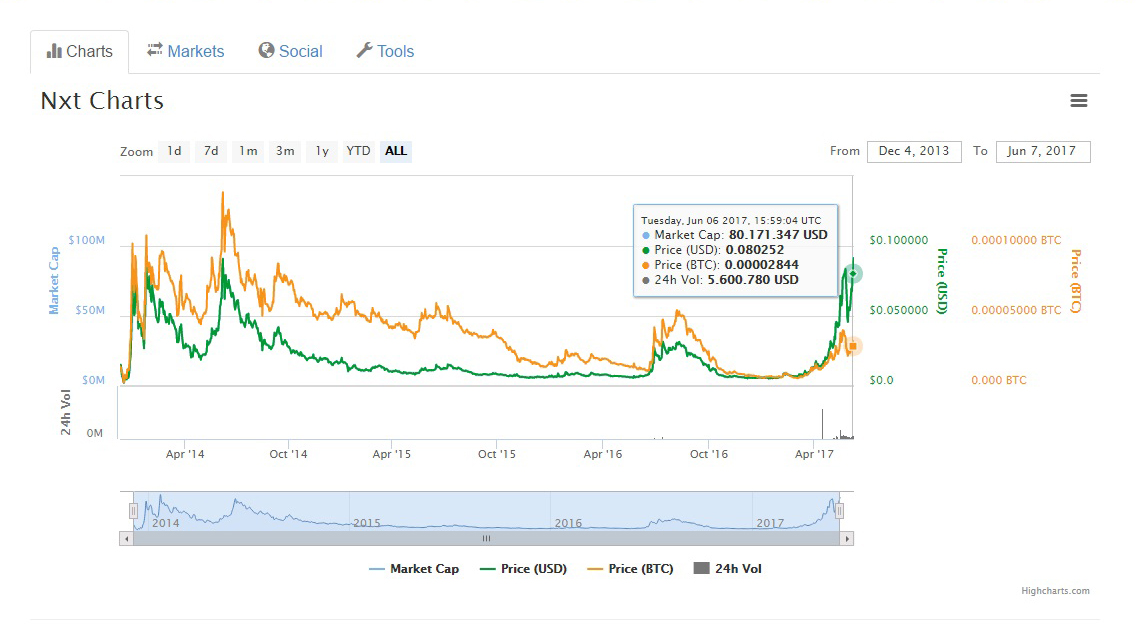
Task: Click the exchange arrows icon beside Markets
Action: pos(155,50)
